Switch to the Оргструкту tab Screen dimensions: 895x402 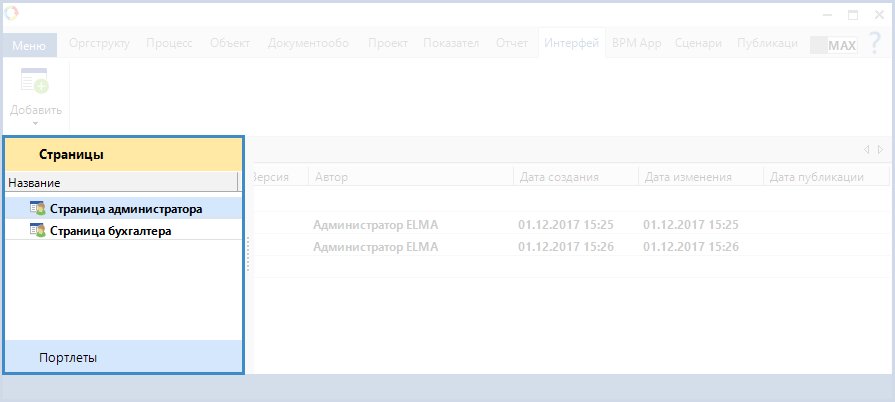click(99, 43)
